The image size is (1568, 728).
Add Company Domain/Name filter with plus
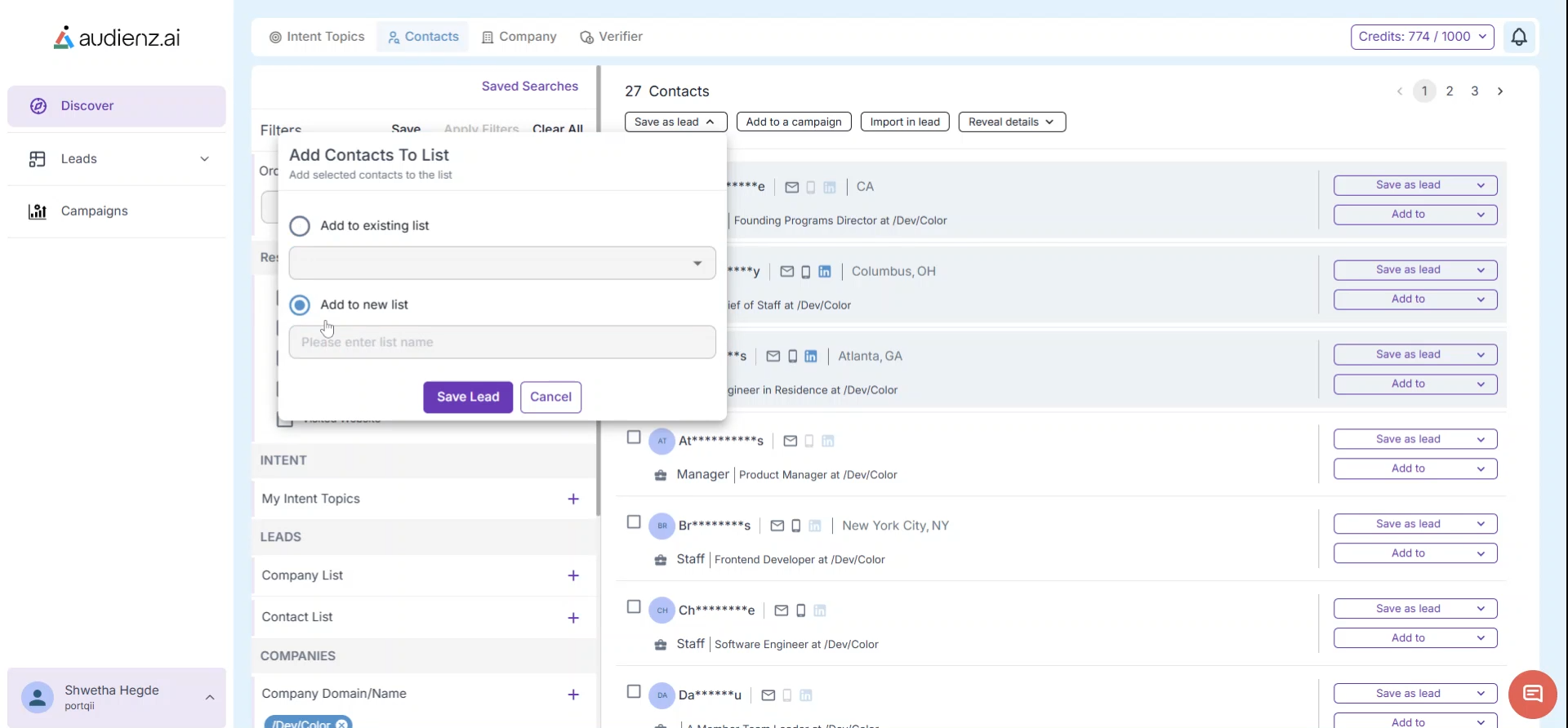[x=573, y=695]
